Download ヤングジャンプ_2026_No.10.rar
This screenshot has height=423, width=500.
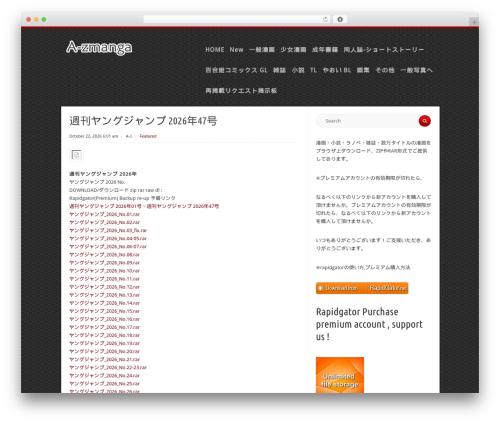click(x=104, y=271)
